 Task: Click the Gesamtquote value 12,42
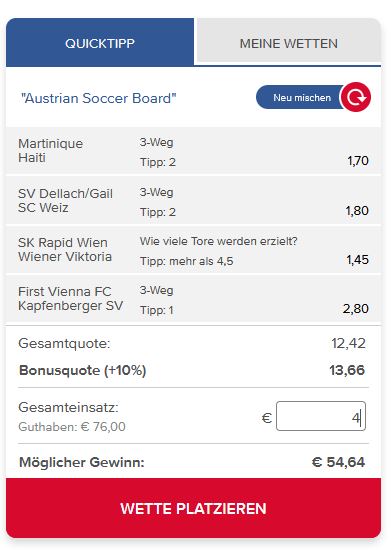[x=348, y=343]
